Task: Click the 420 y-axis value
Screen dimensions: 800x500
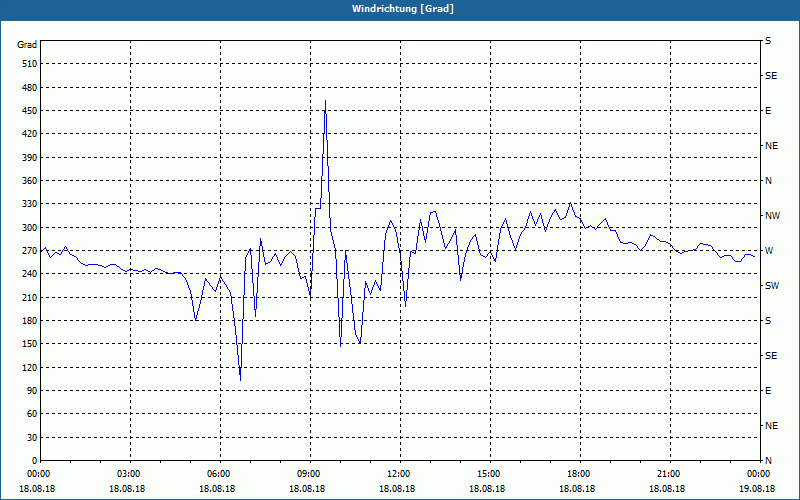Action: coord(30,134)
